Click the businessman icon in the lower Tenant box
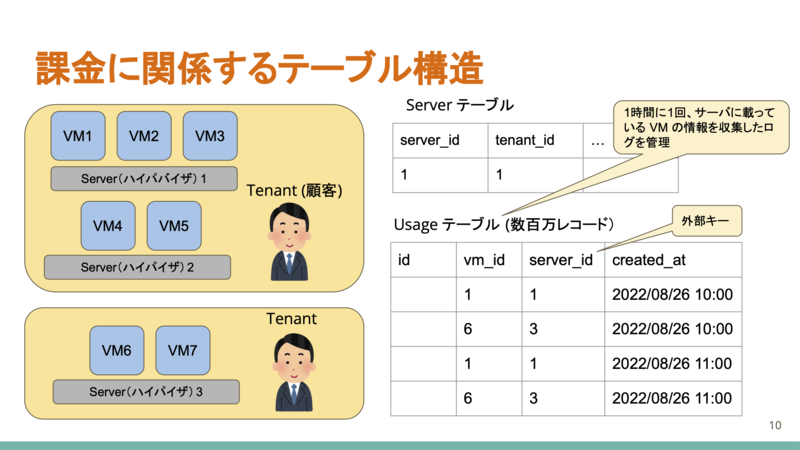Viewport: 800px width, 450px height. (x=294, y=372)
